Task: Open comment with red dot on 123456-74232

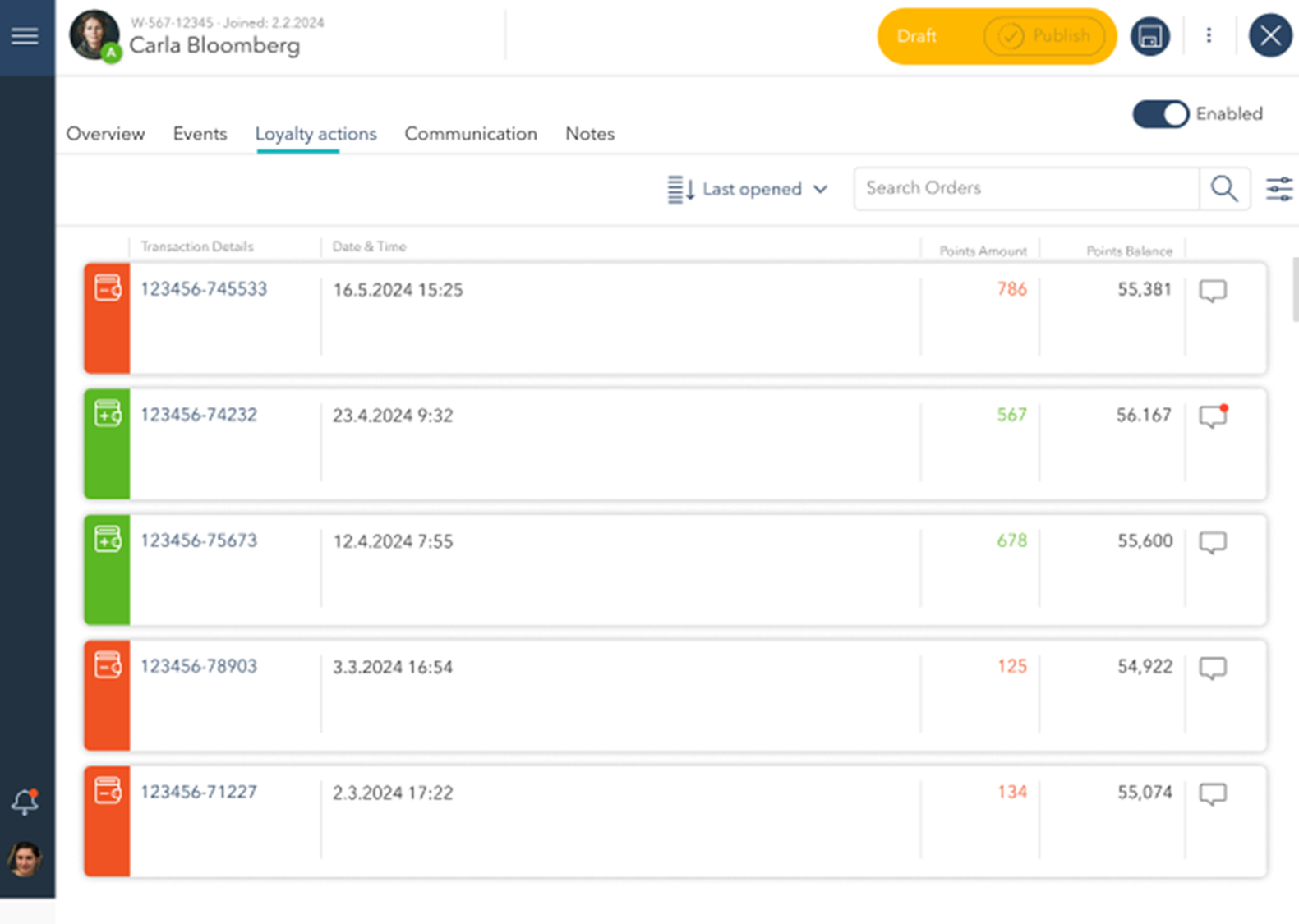Action: (x=1213, y=416)
